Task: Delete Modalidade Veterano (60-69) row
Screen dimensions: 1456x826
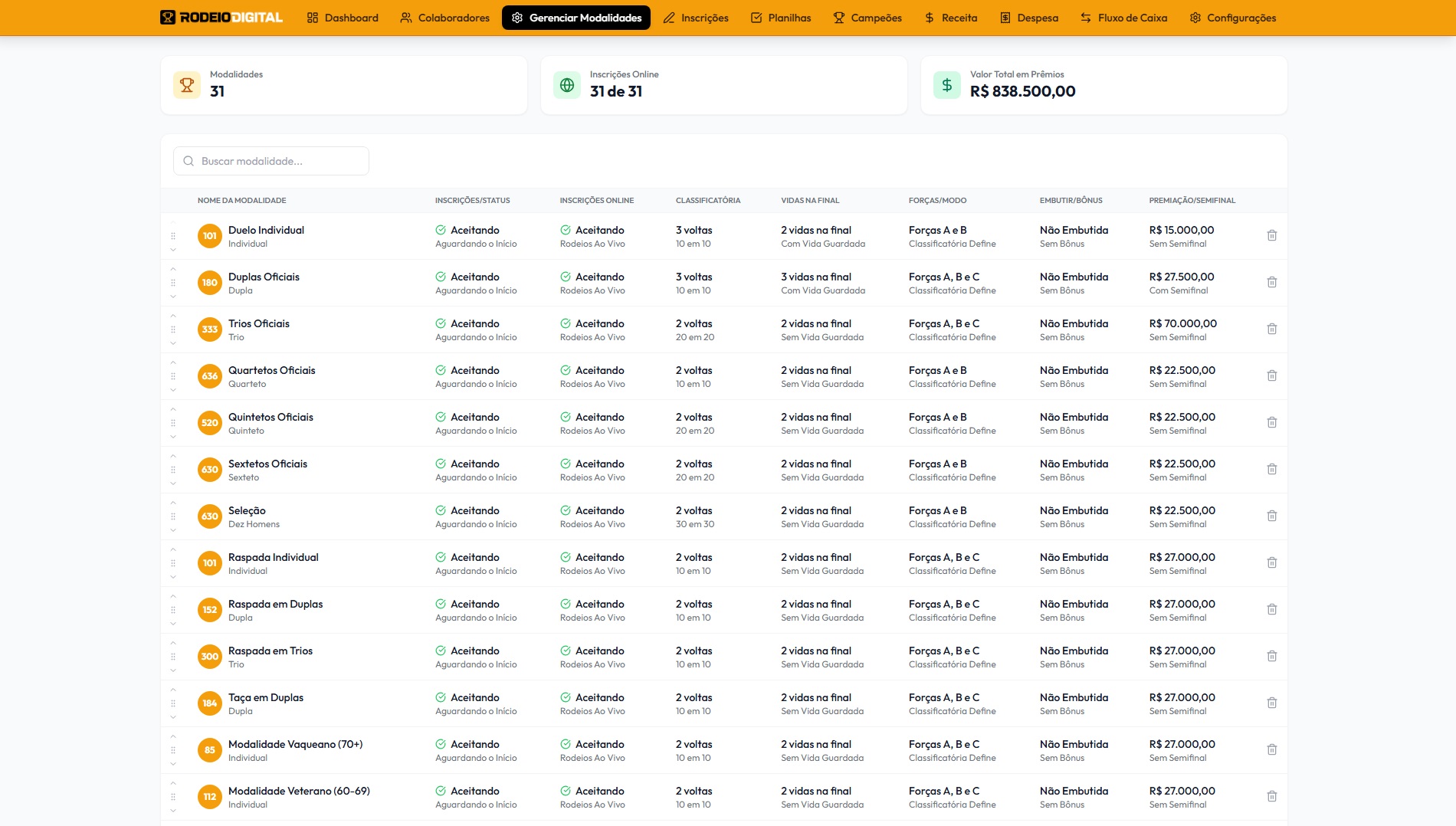Action: [1271, 796]
